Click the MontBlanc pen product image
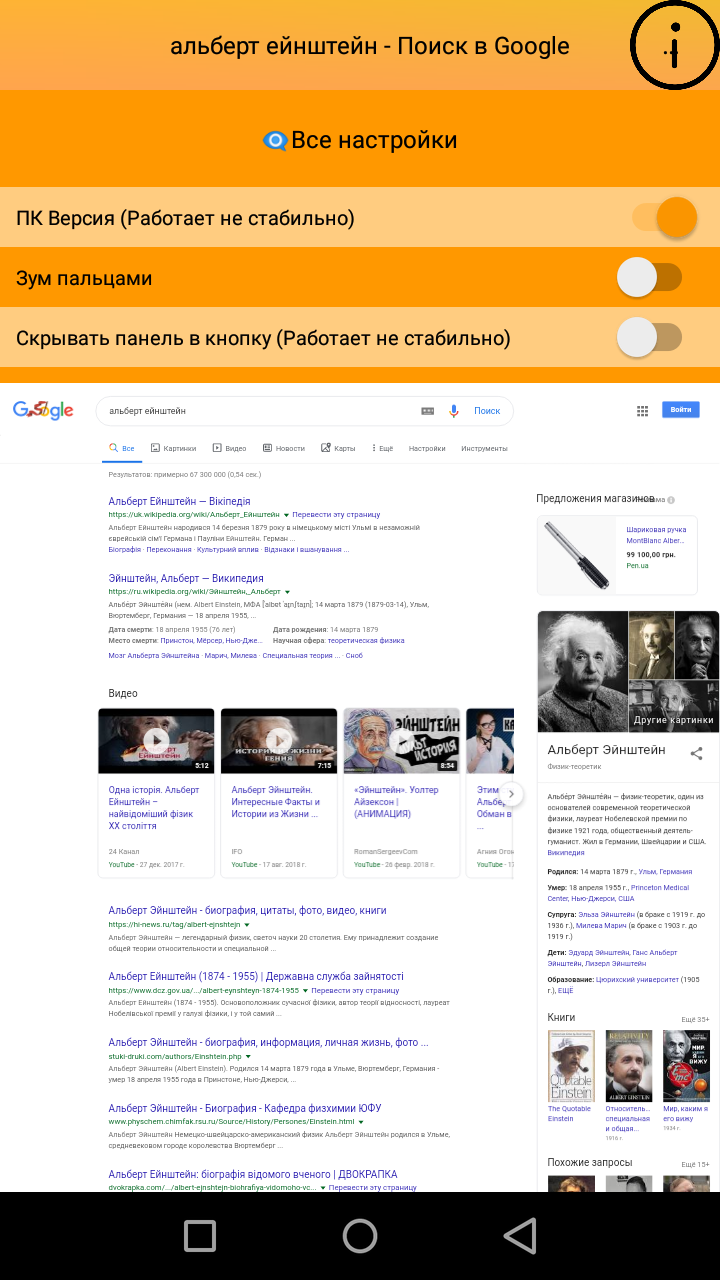This screenshot has height=1280, width=720. point(577,555)
